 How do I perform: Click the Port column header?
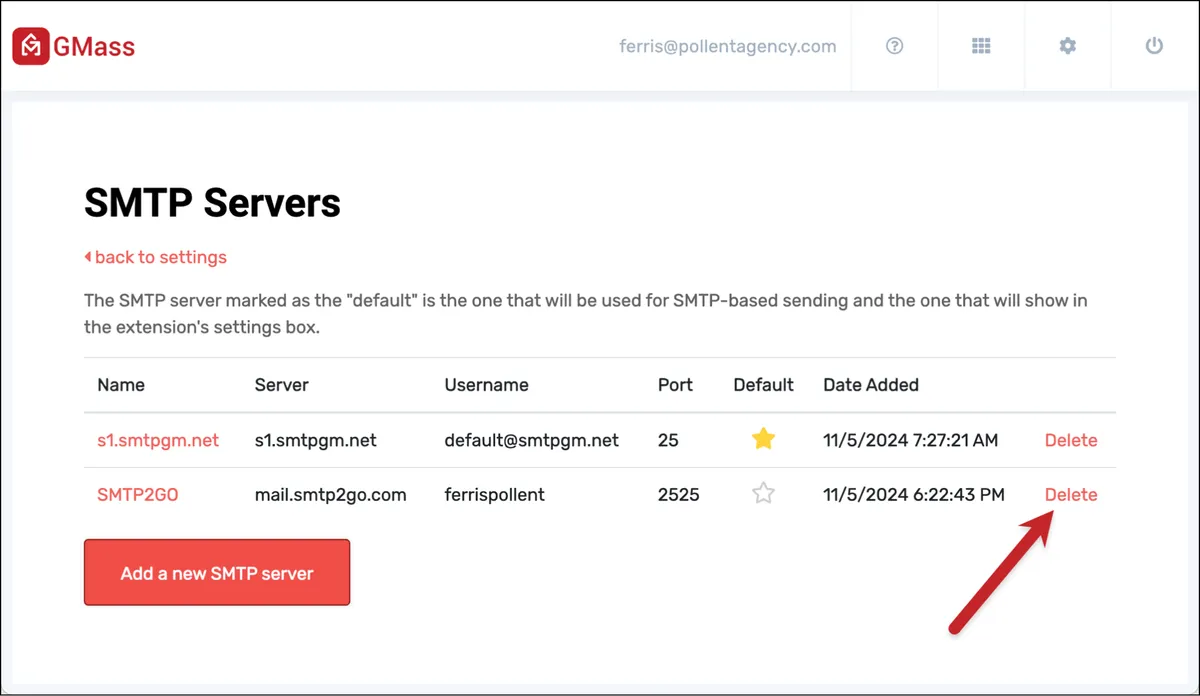(x=675, y=385)
